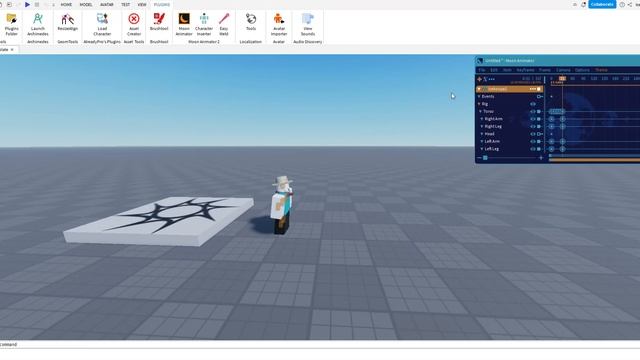Open Camera menu in Moon Animator
The height and width of the screenshot is (360, 640).
tap(563, 70)
